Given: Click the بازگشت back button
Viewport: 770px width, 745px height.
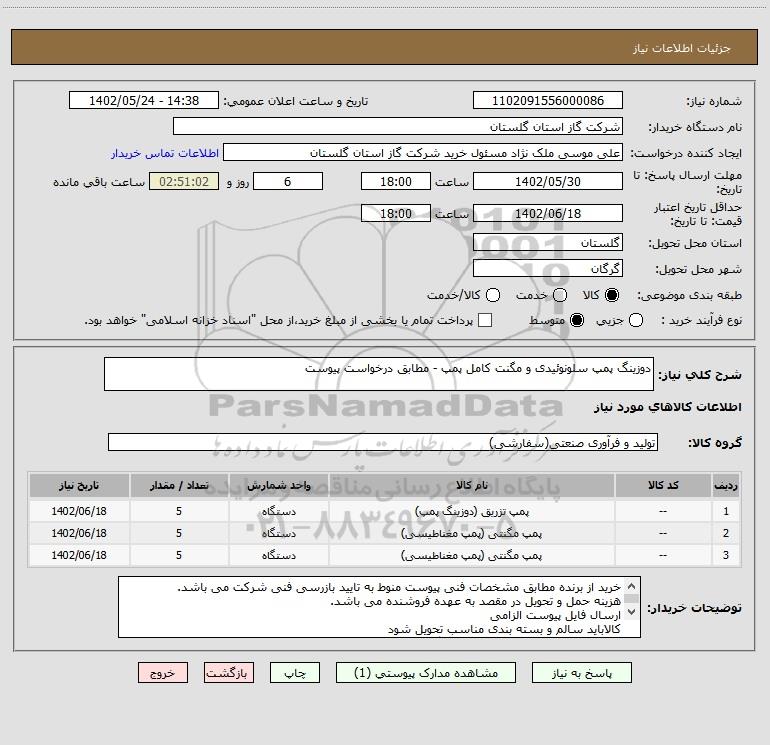Looking at the screenshot, I should click(x=229, y=673).
